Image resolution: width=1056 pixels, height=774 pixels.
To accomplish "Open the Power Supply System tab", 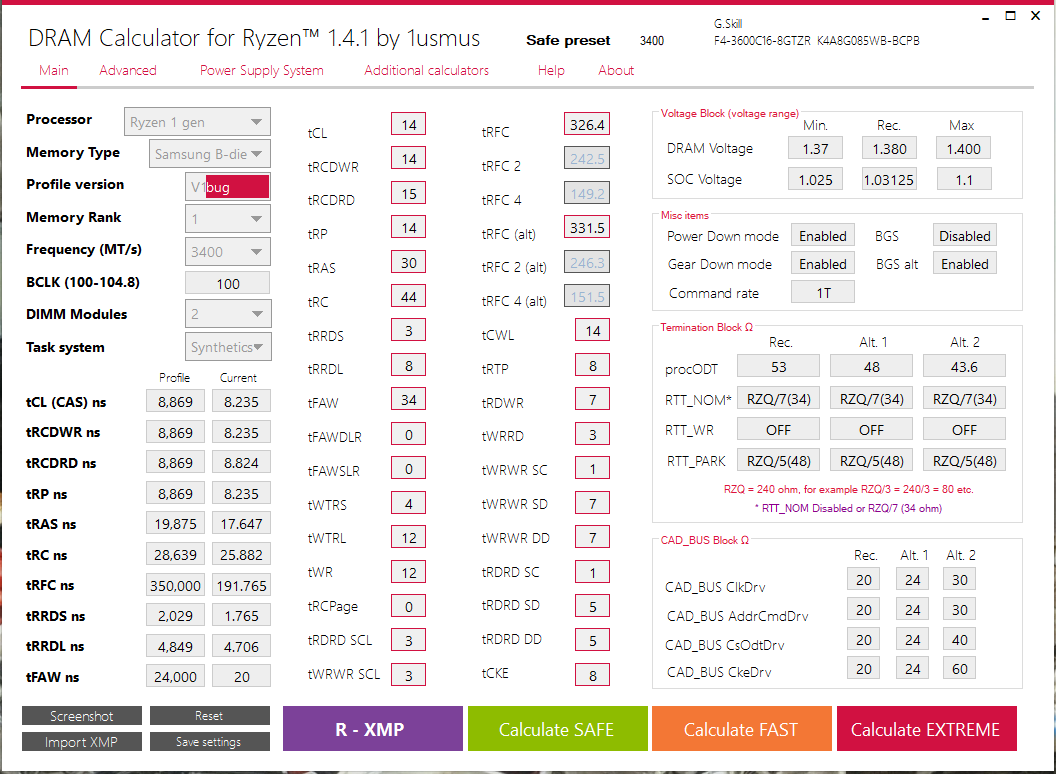I will tap(261, 70).
